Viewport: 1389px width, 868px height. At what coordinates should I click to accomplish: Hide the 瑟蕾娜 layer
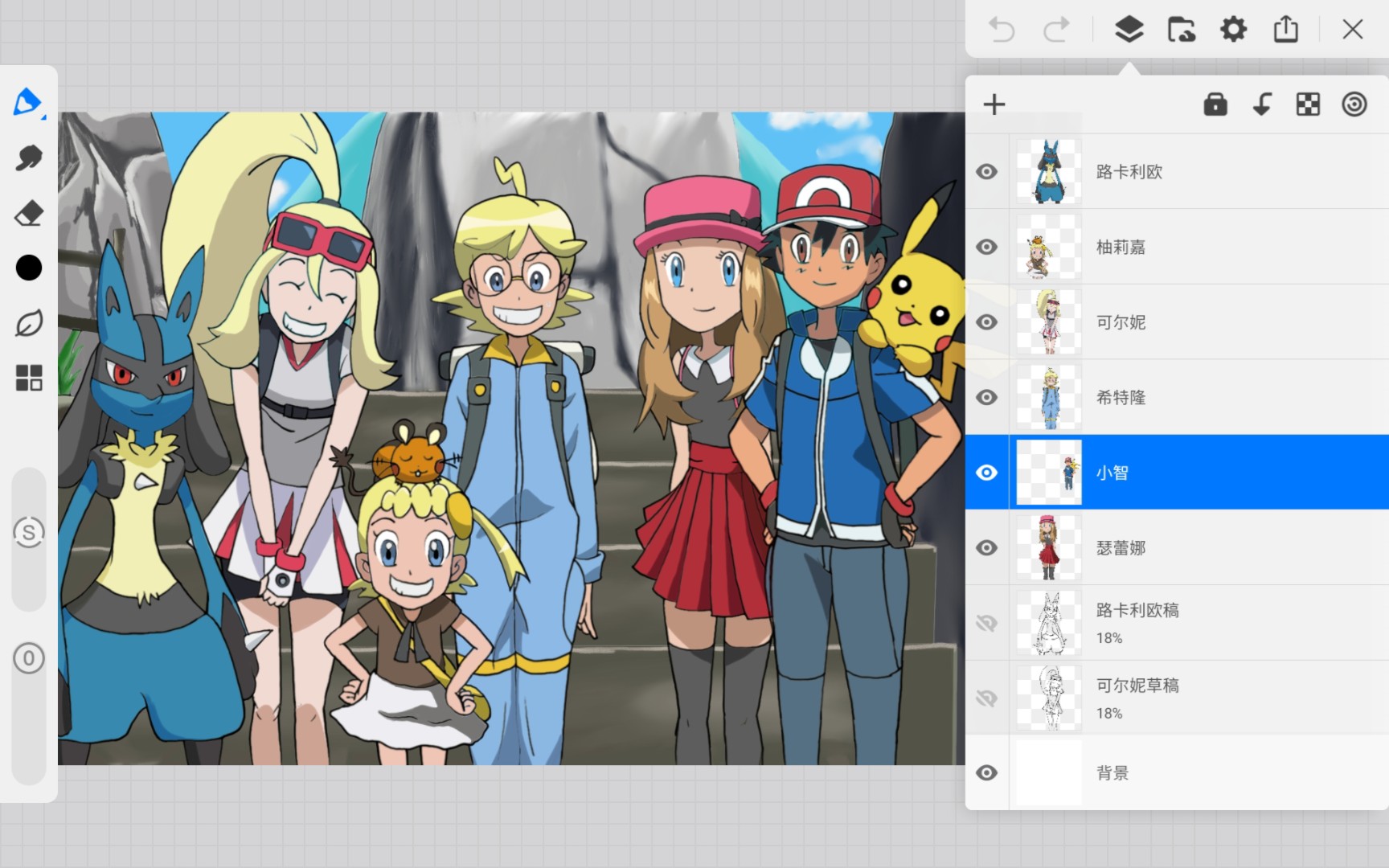[x=987, y=548]
